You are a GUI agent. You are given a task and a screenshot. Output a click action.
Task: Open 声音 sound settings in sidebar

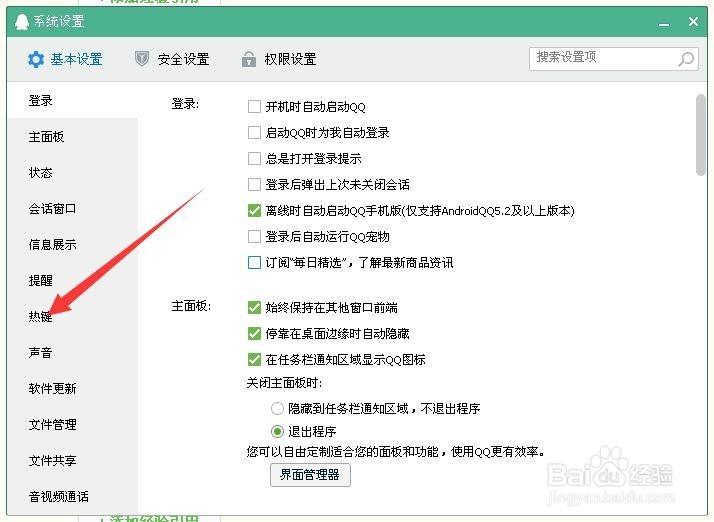pos(41,353)
